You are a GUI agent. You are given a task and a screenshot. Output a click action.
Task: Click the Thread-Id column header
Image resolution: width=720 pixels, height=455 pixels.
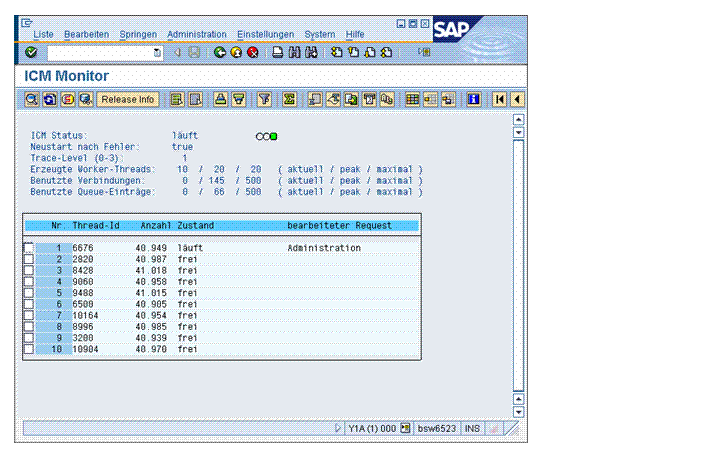(x=96, y=225)
